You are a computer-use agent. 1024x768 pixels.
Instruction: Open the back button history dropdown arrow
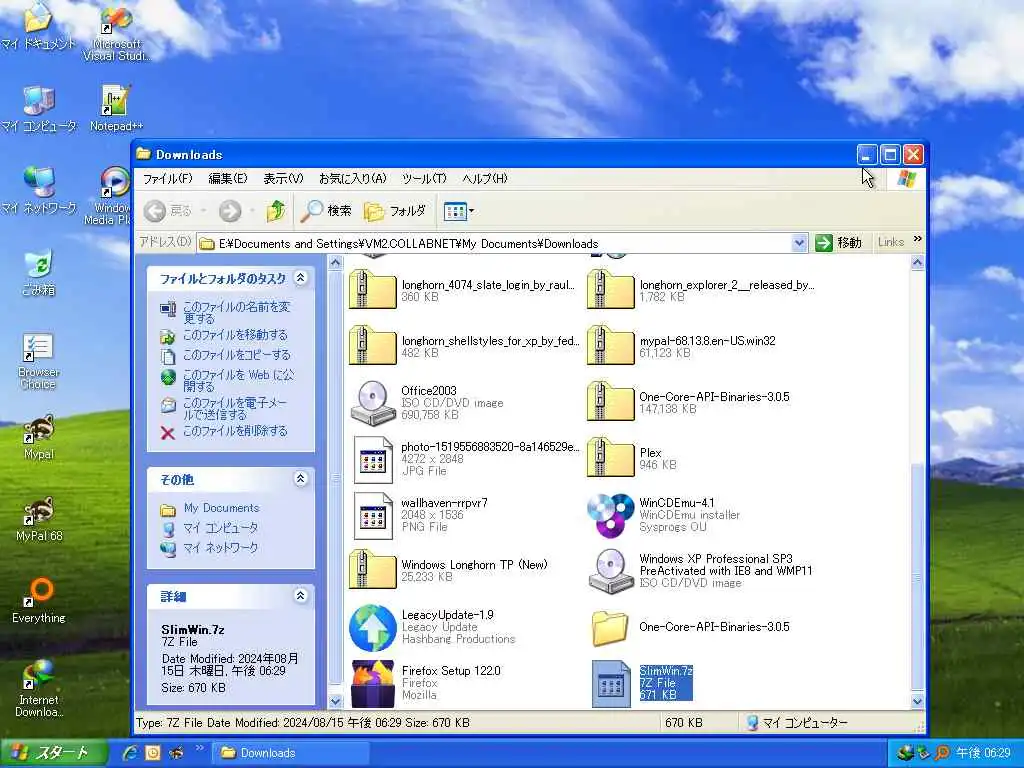click(204, 210)
